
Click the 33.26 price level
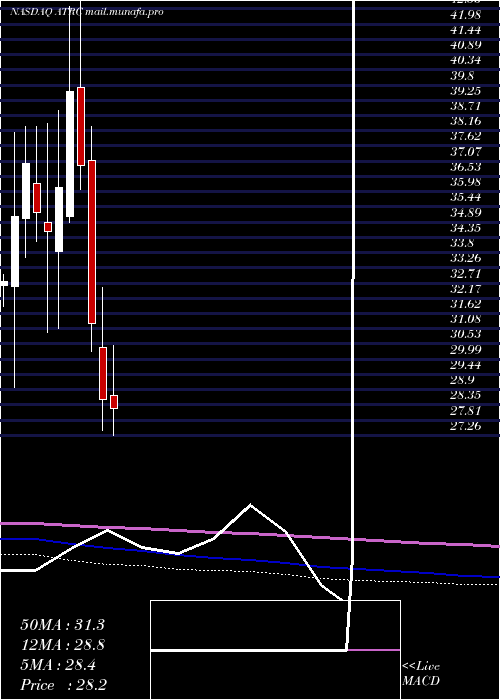coord(466,258)
